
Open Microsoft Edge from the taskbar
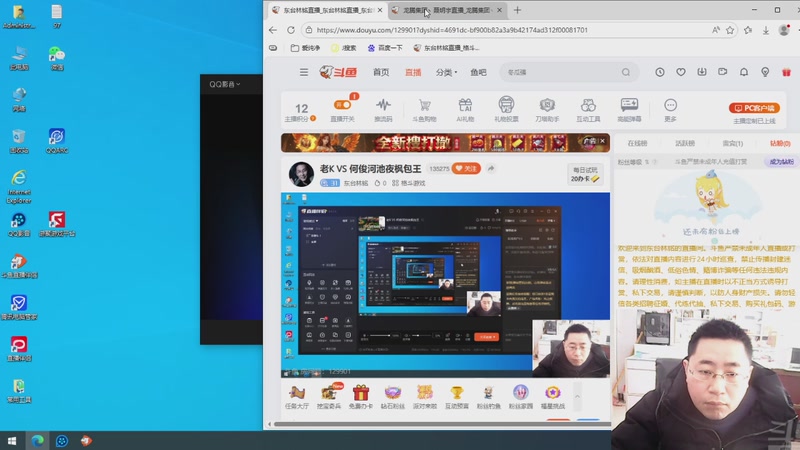[37, 440]
